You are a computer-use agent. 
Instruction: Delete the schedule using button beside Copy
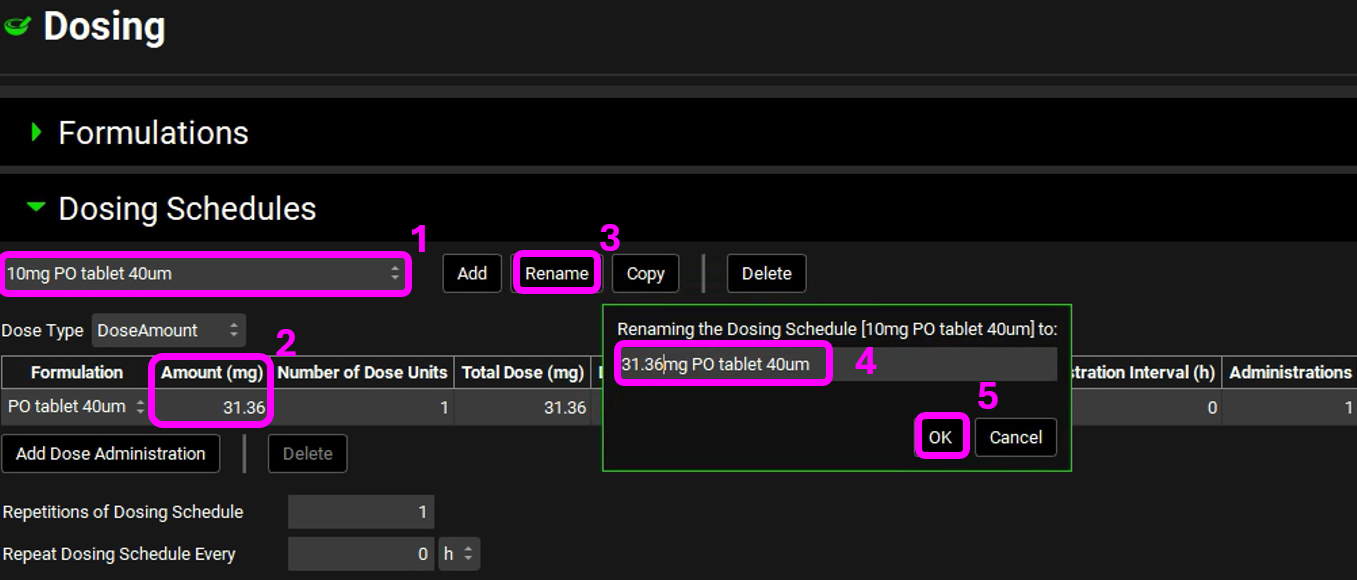point(766,273)
